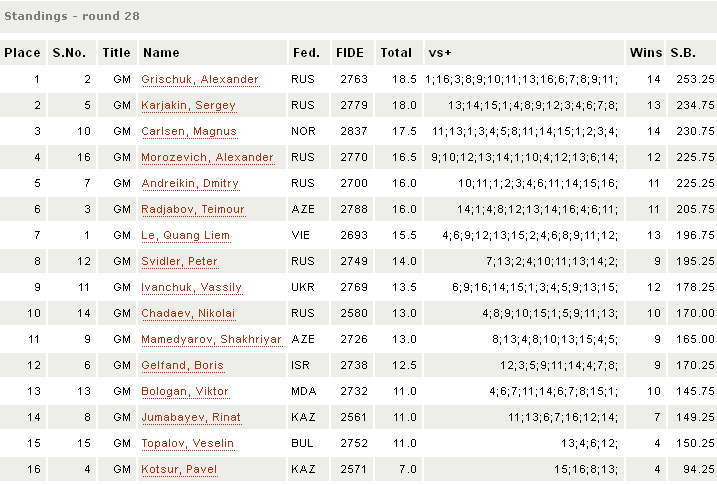717x485 pixels.
Task: Select Kotsur, Pavel link
Action: 179,470
